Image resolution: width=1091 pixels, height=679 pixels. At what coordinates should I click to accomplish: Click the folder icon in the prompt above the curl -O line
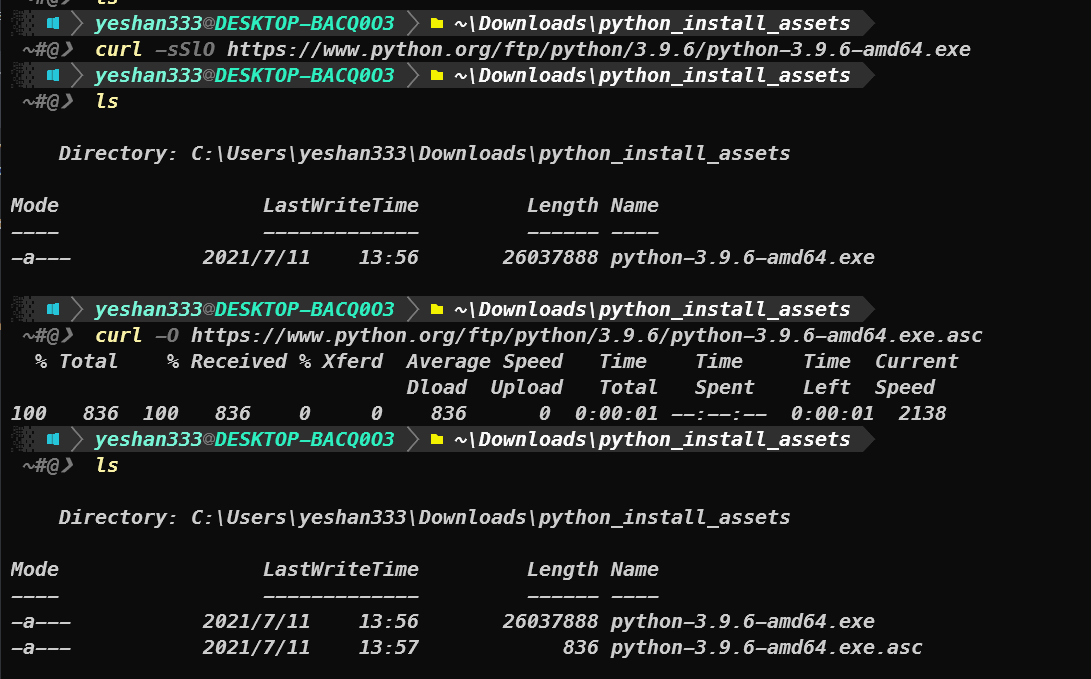tap(437, 309)
